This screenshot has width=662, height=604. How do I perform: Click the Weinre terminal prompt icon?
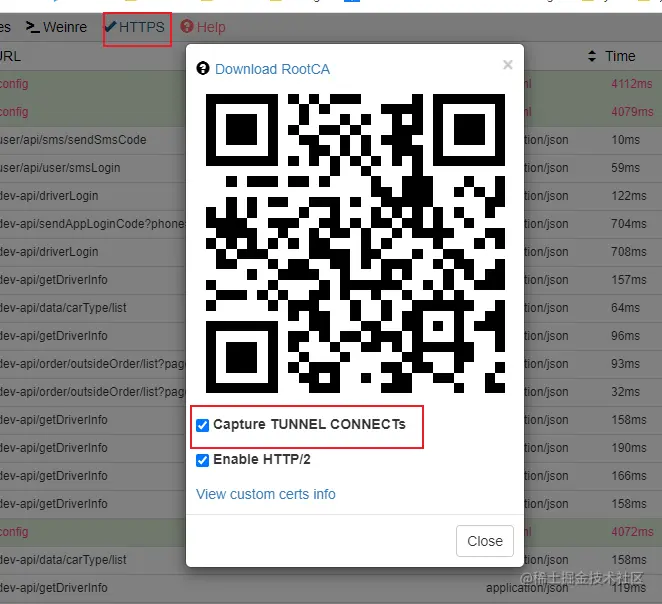(33, 27)
